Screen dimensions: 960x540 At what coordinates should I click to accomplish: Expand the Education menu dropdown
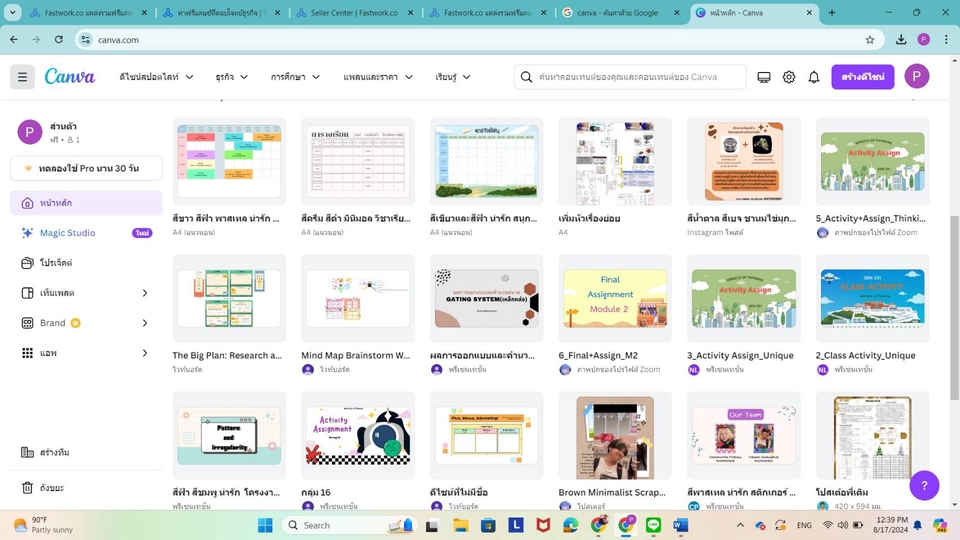pyautogui.click(x=295, y=77)
